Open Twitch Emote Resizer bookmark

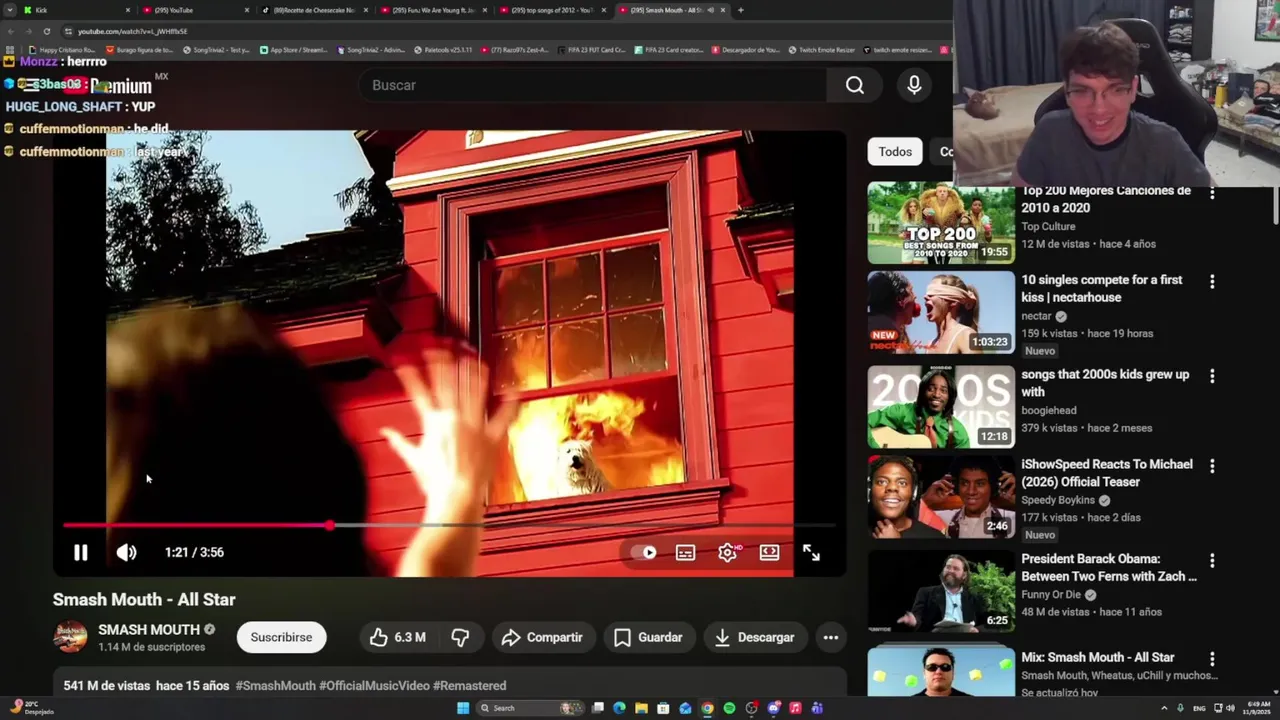[x=822, y=50]
